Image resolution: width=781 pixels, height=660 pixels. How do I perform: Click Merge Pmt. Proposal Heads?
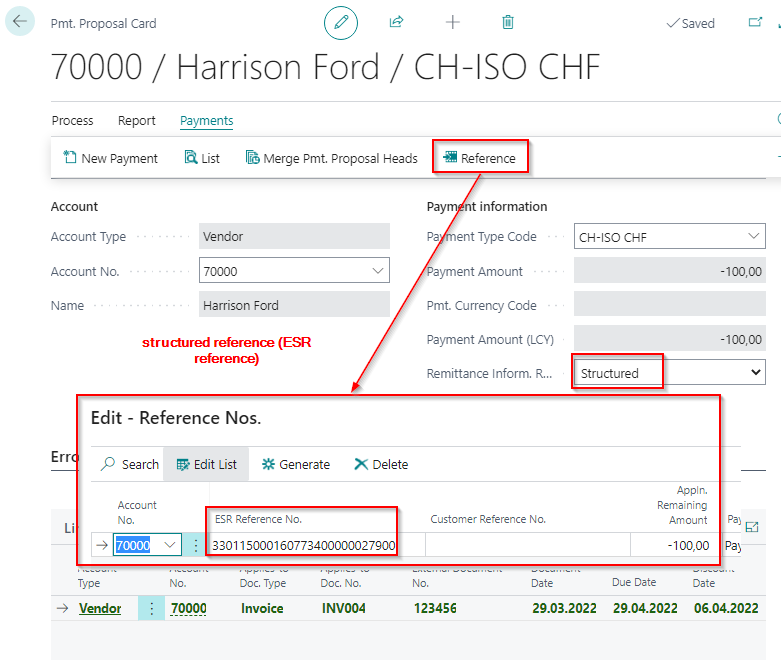(331, 158)
